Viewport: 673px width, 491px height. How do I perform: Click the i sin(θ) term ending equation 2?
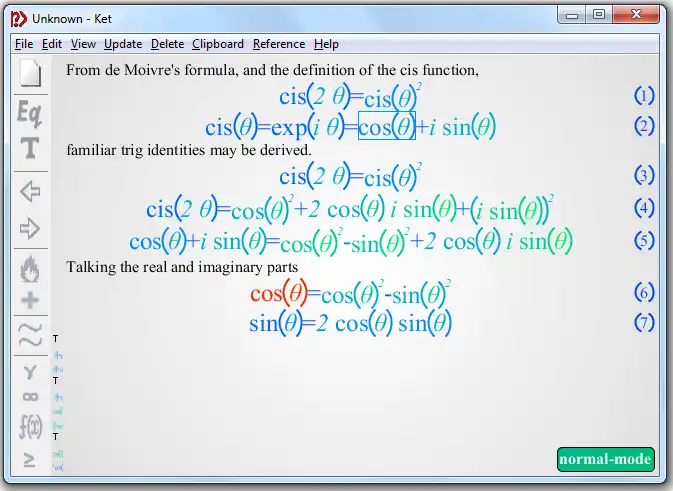click(x=462, y=127)
